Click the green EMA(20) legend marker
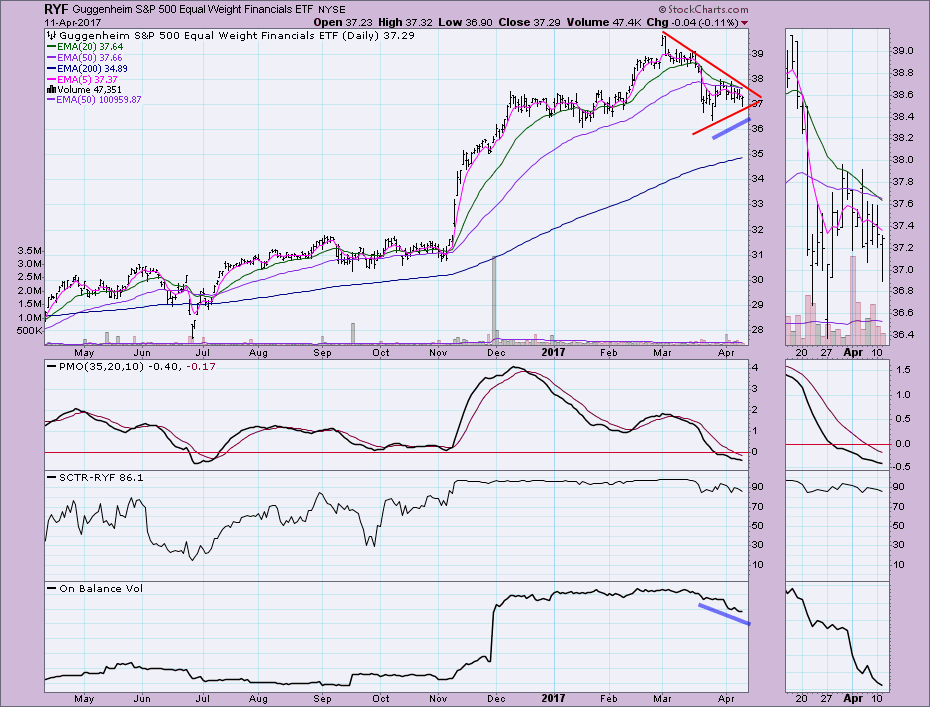 click(52, 46)
